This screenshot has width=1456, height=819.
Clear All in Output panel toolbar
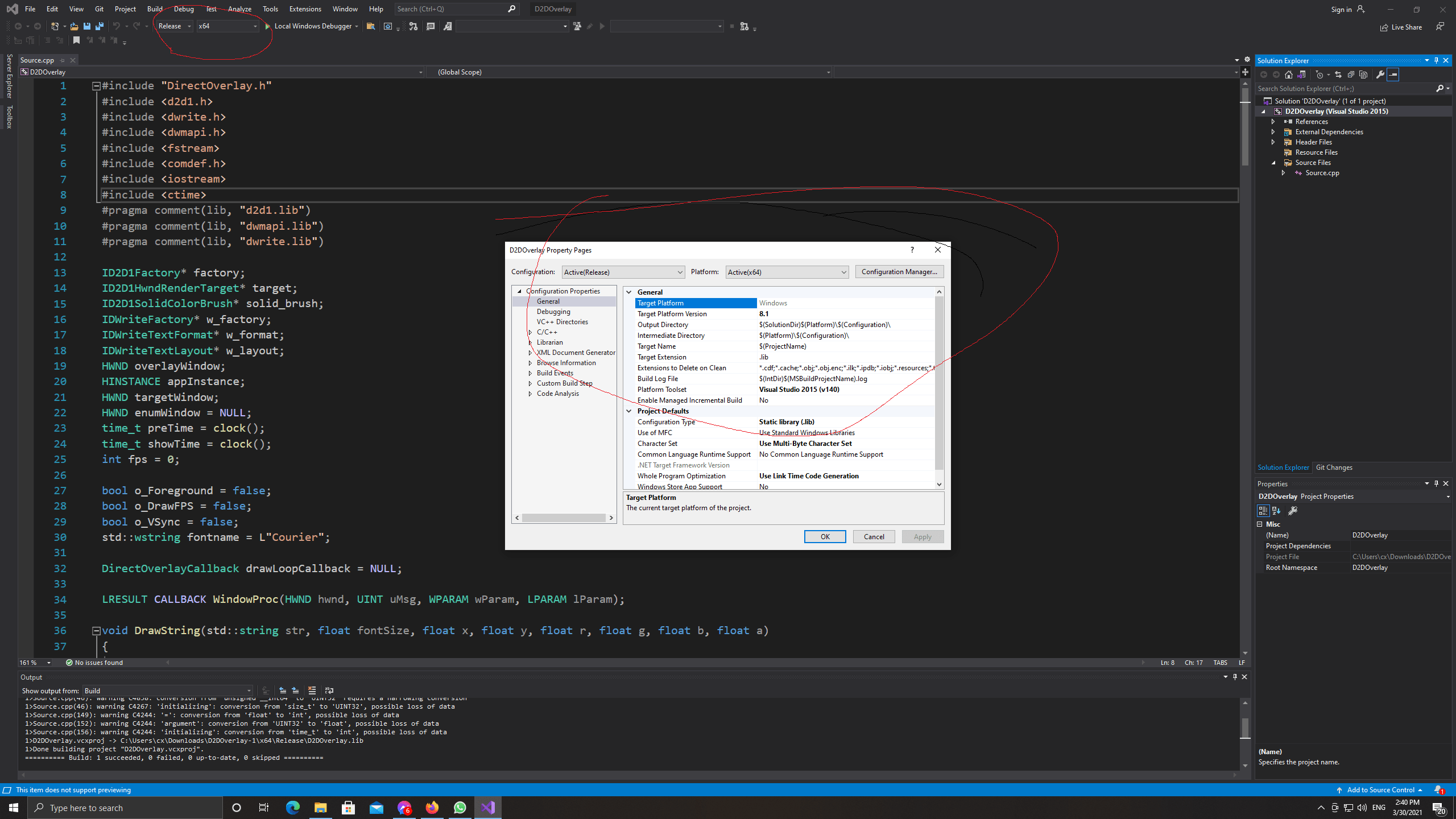pyautogui.click(x=312, y=690)
